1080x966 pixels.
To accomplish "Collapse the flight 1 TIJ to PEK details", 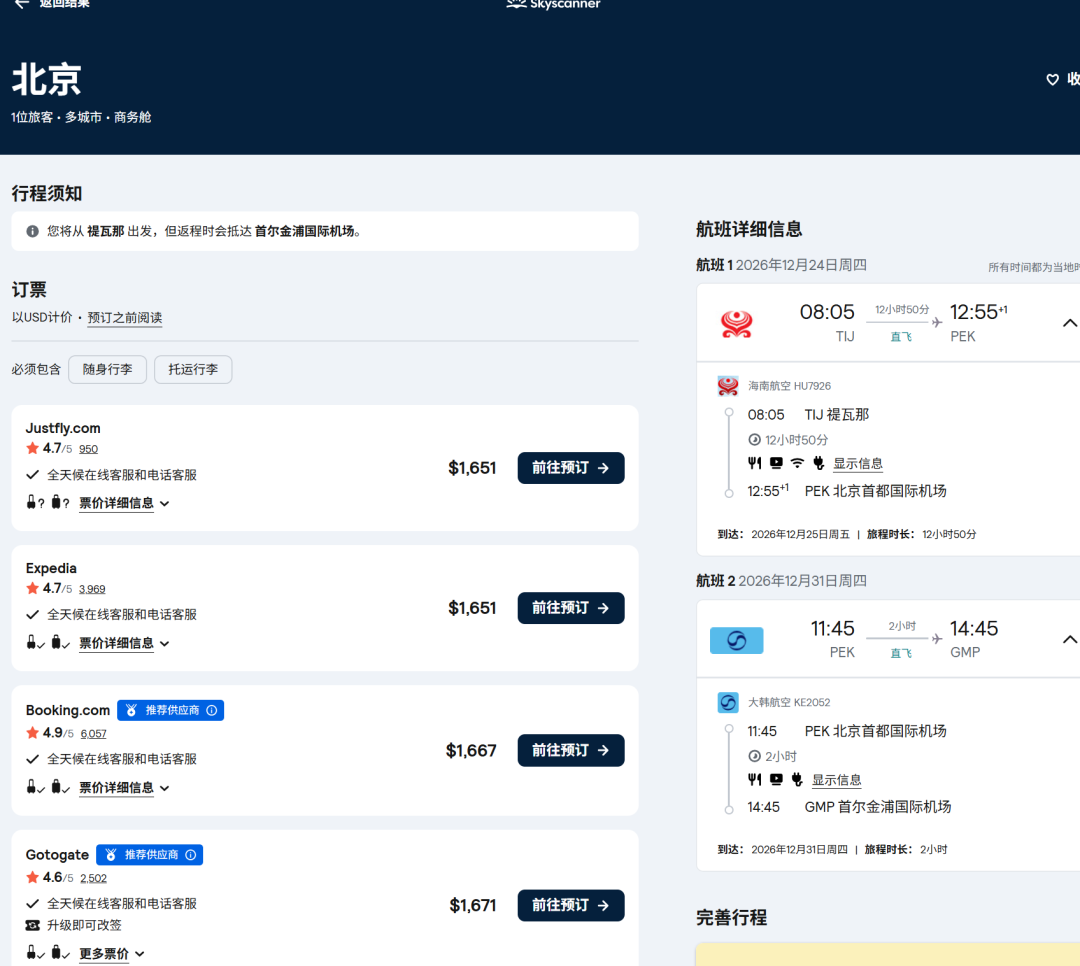I will [1069, 323].
